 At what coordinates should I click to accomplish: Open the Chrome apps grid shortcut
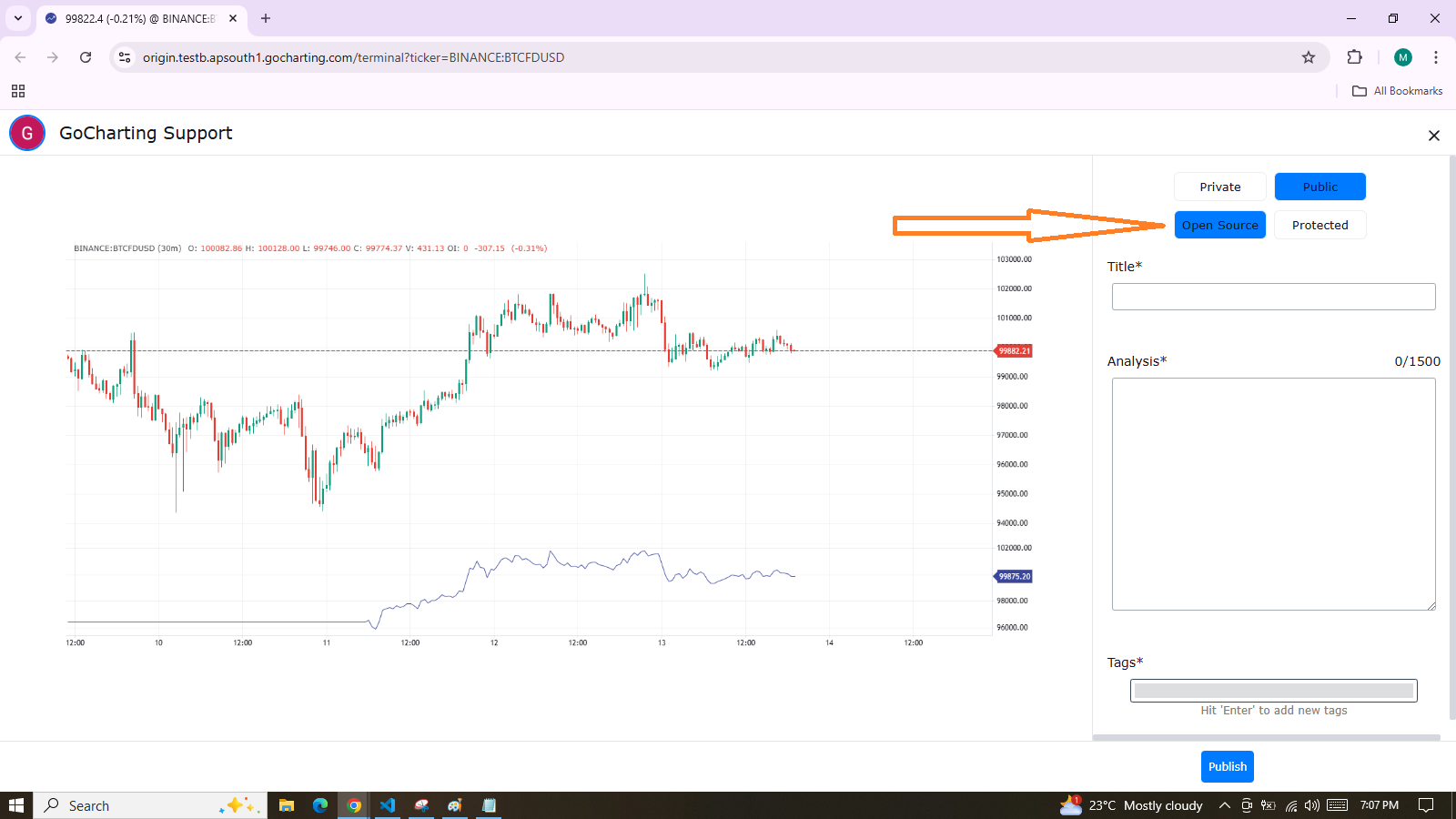click(18, 91)
